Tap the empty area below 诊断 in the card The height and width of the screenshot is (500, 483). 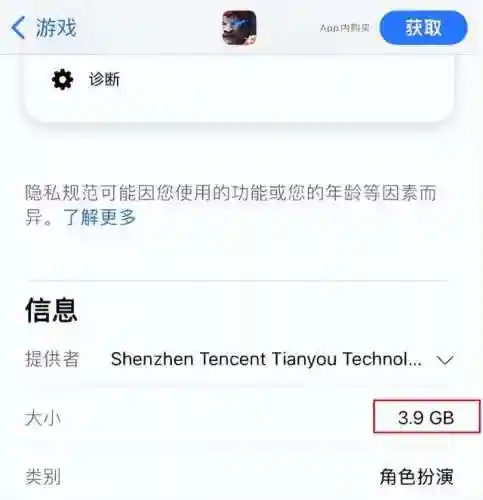point(239,107)
